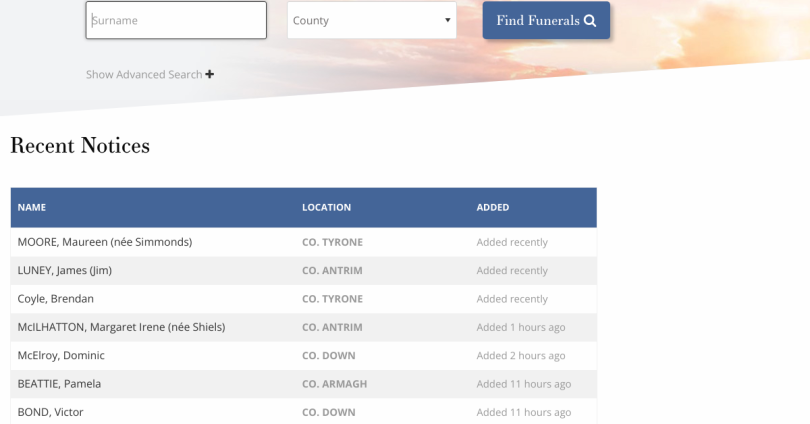The width and height of the screenshot is (810, 424).
Task: Click the Recent Notices heading
Action: [80, 146]
